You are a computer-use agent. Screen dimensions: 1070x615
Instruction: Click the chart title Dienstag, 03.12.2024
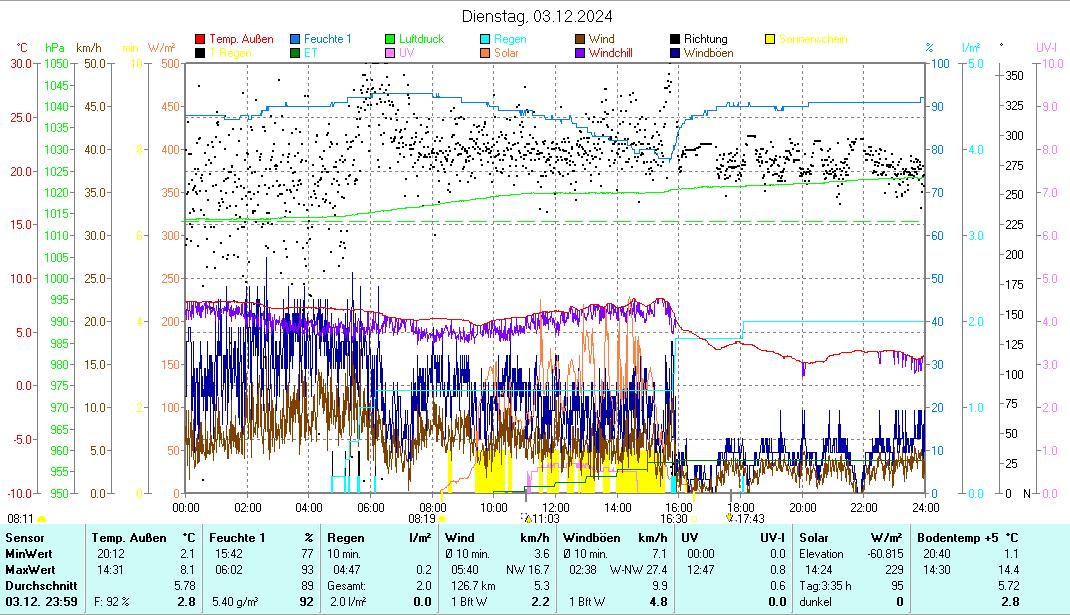tap(538, 16)
